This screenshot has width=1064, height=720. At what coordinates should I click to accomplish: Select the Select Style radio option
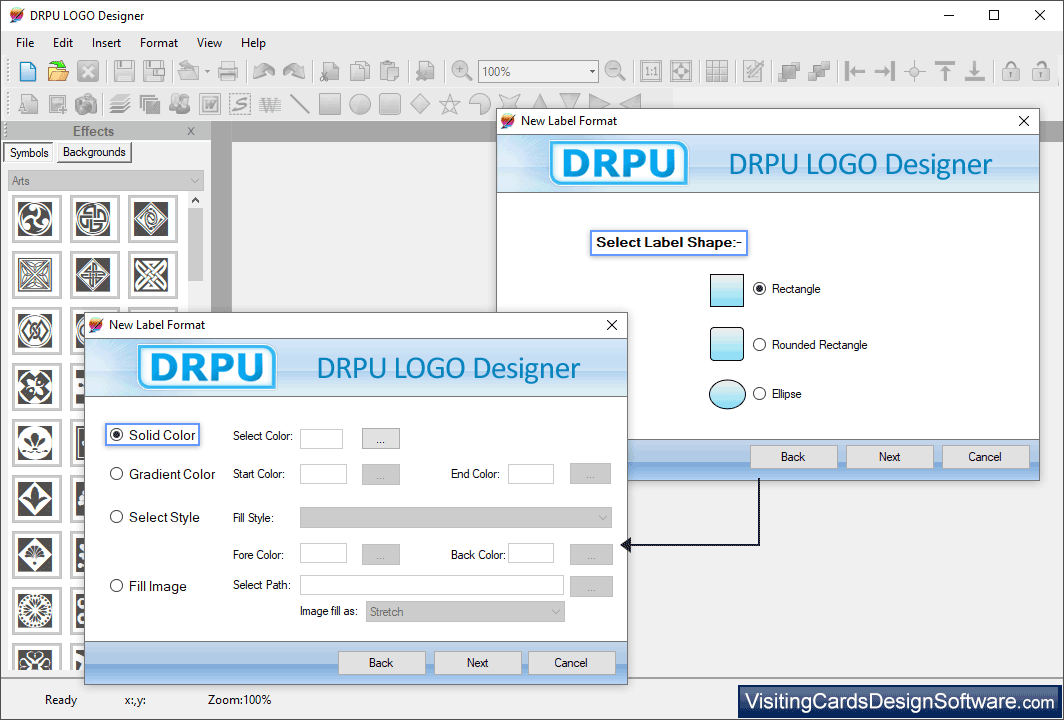coord(155,517)
